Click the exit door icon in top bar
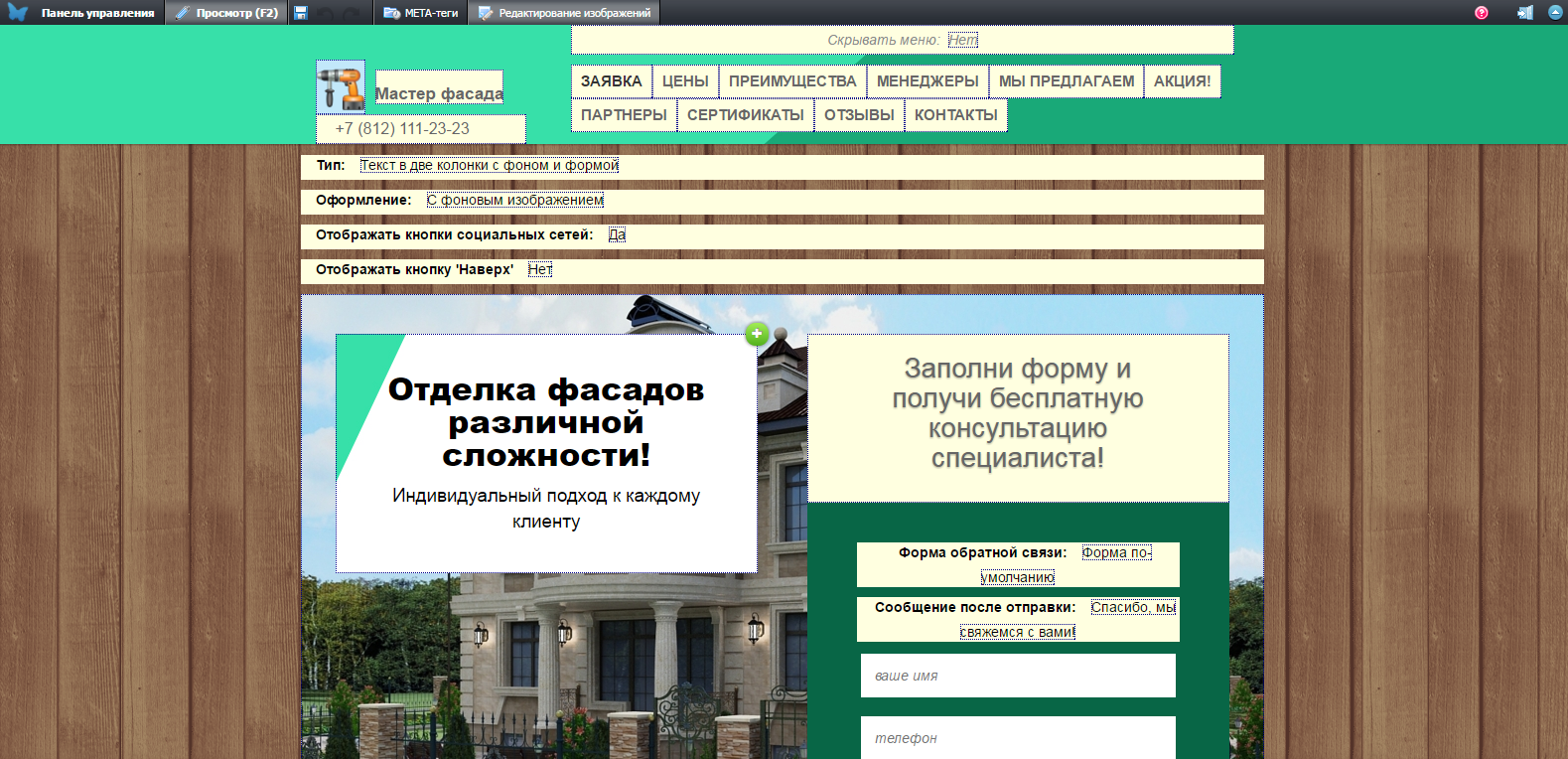The height and width of the screenshot is (759, 1568). [x=1524, y=13]
